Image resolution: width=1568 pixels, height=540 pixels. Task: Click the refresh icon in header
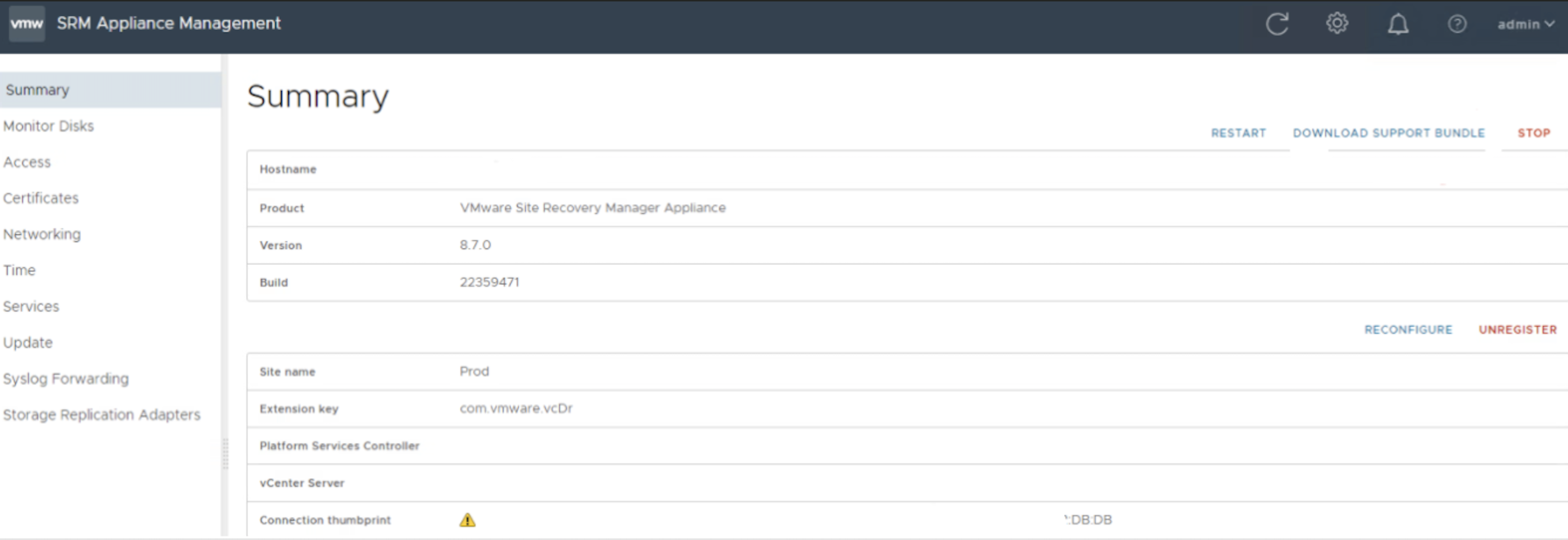1276,25
